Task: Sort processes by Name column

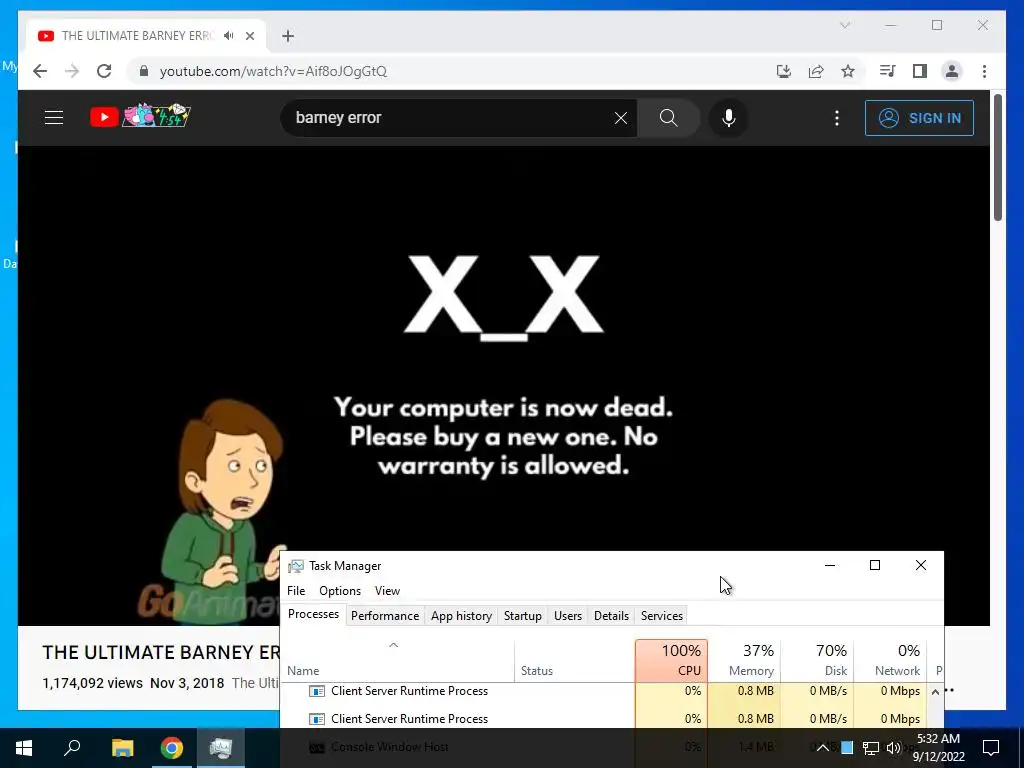Action: point(398,661)
